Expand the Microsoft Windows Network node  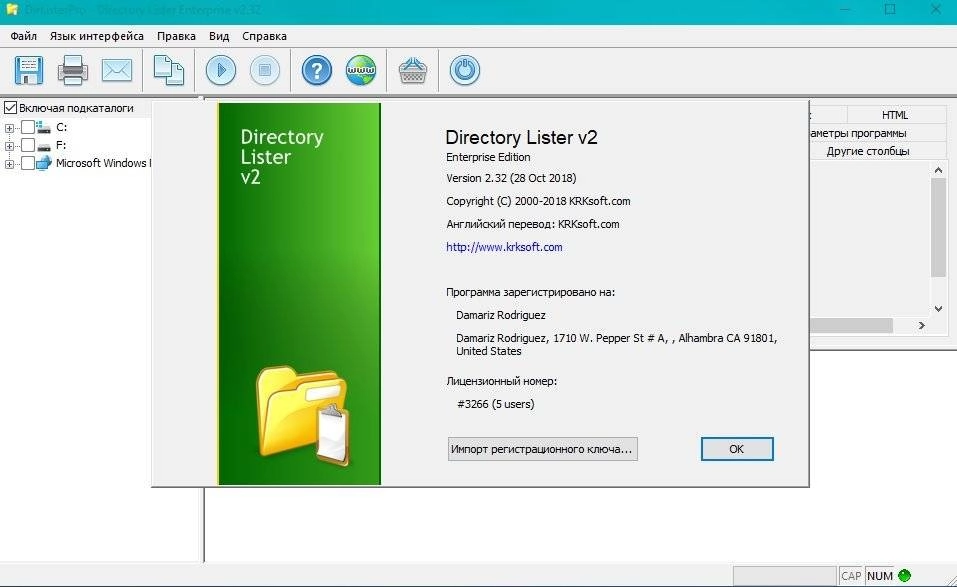(9, 164)
